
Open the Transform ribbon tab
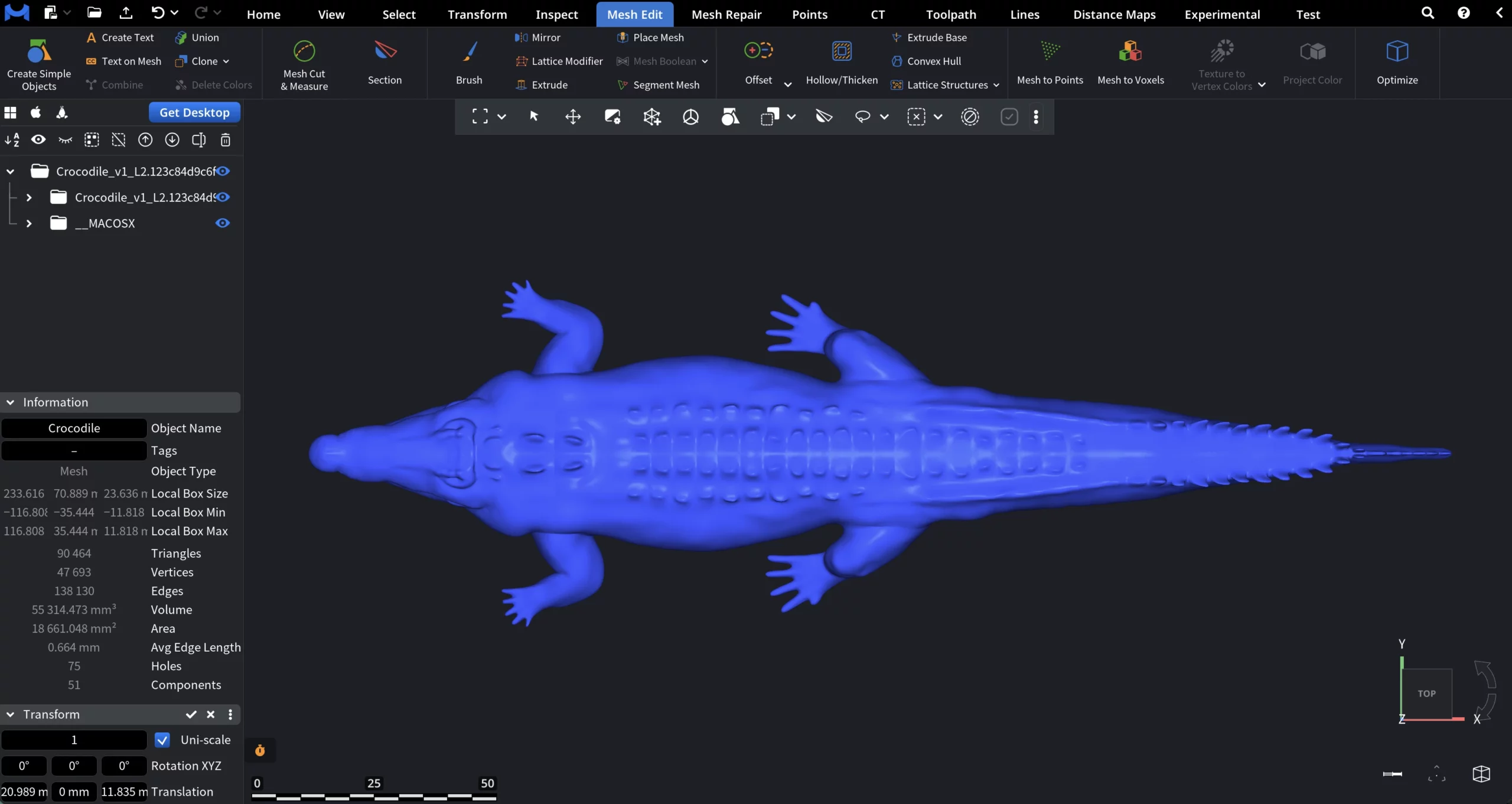point(477,14)
